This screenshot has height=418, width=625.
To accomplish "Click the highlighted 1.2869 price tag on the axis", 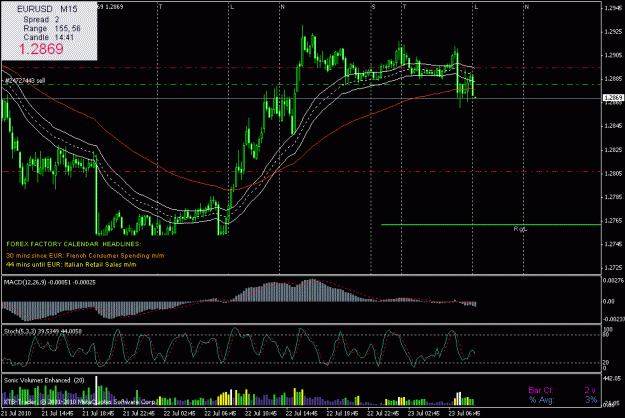I will coord(613,98).
